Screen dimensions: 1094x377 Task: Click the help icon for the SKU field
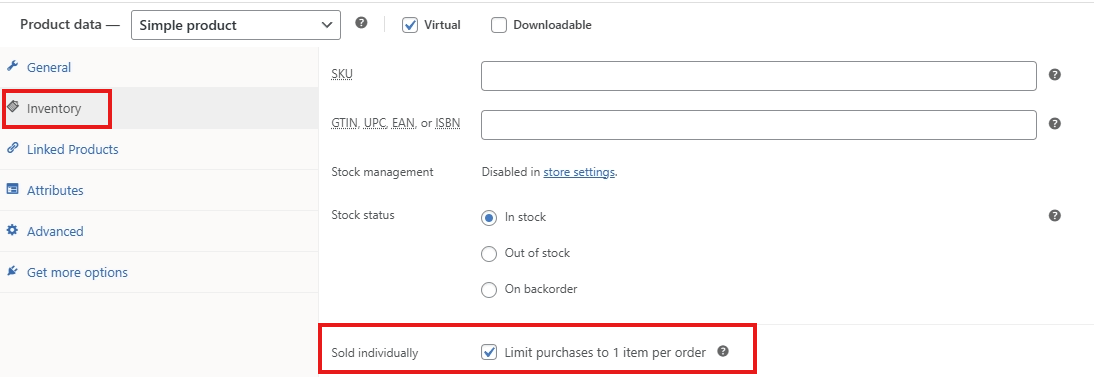tap(1055, 75)
